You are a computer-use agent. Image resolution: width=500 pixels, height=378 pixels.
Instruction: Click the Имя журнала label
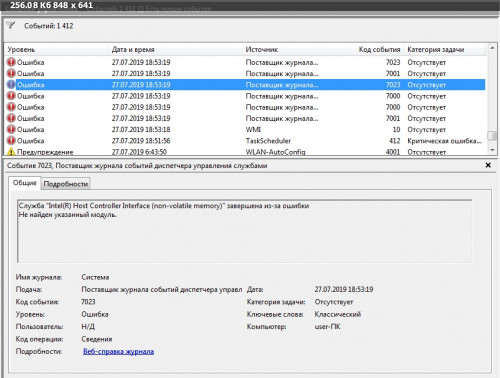[39, 277]
